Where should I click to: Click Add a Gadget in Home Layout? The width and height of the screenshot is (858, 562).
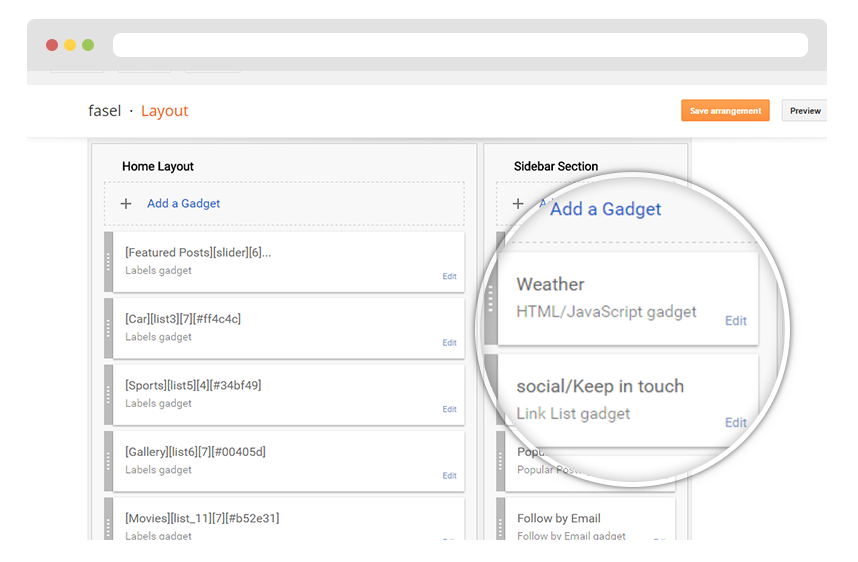pyautogui.click(x=183, y=204)
